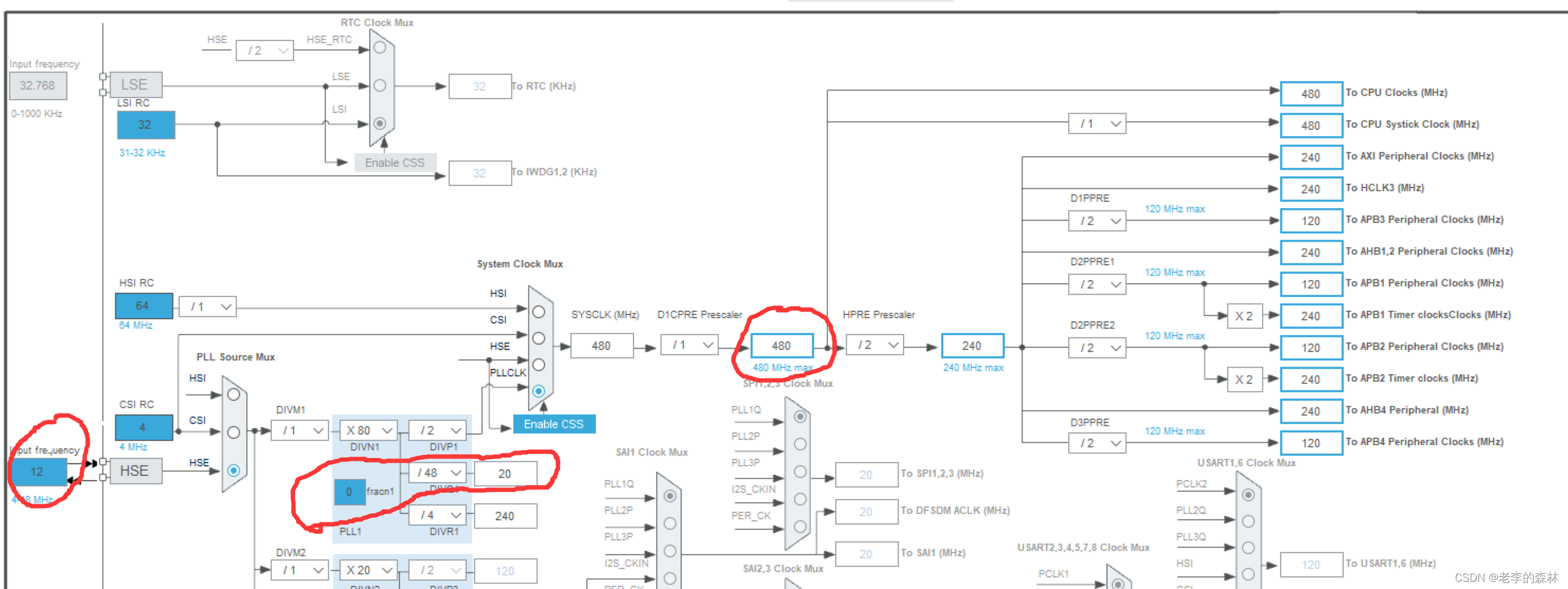Select HSI in the PLL Source Mux

point(234,394)
